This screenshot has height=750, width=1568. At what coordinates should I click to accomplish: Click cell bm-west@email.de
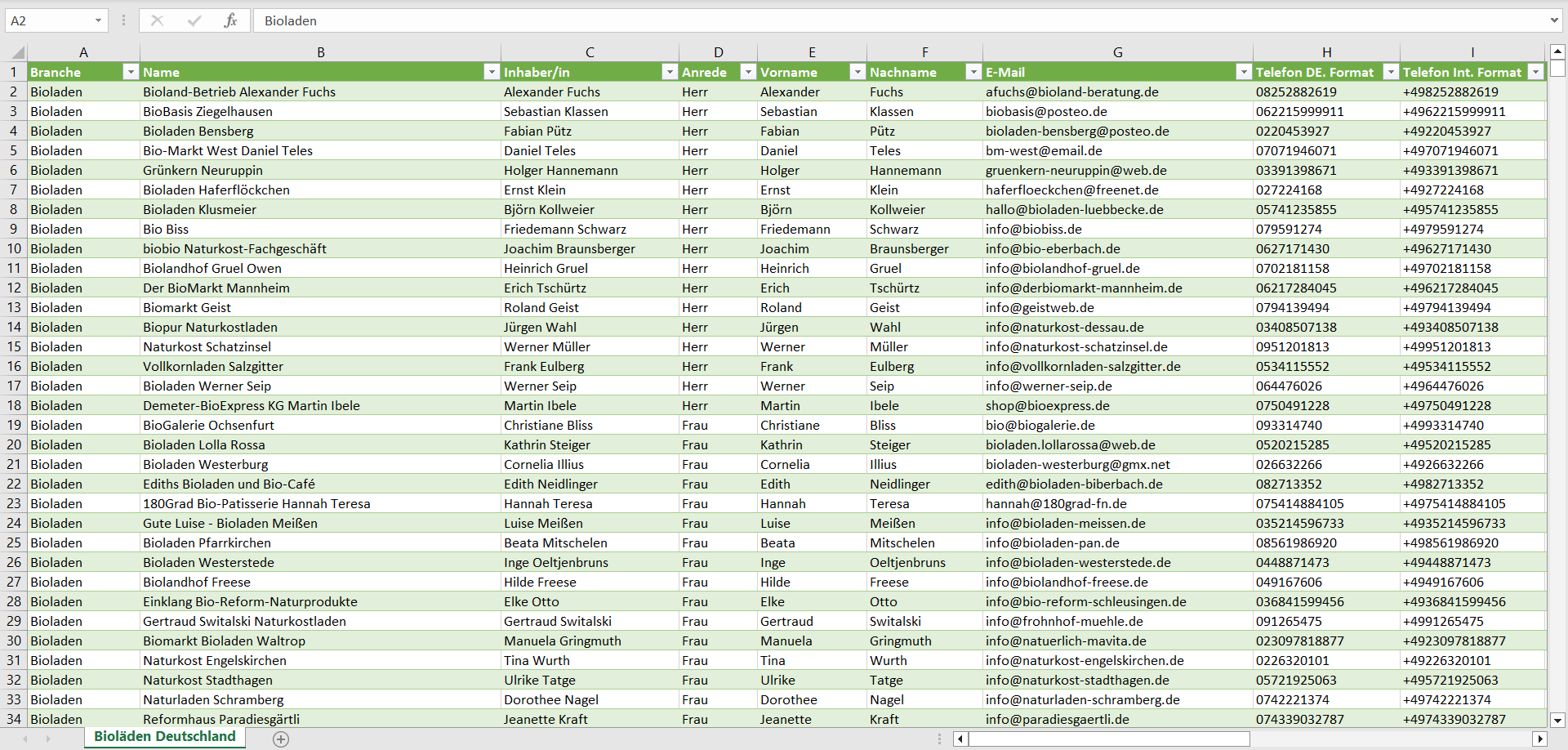coord(1117,150)
